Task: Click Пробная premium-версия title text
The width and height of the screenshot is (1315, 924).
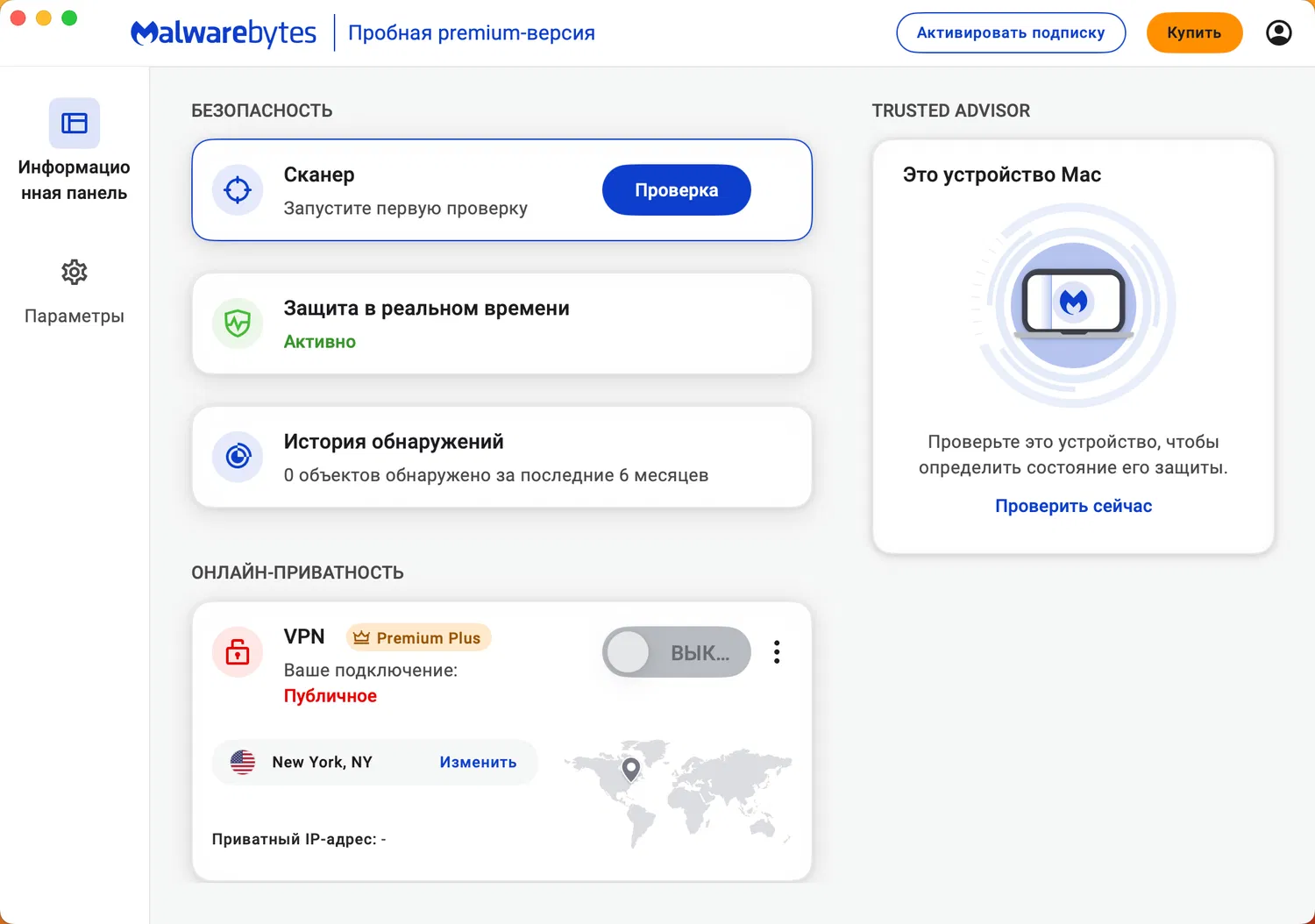Action: pos(472,33)
